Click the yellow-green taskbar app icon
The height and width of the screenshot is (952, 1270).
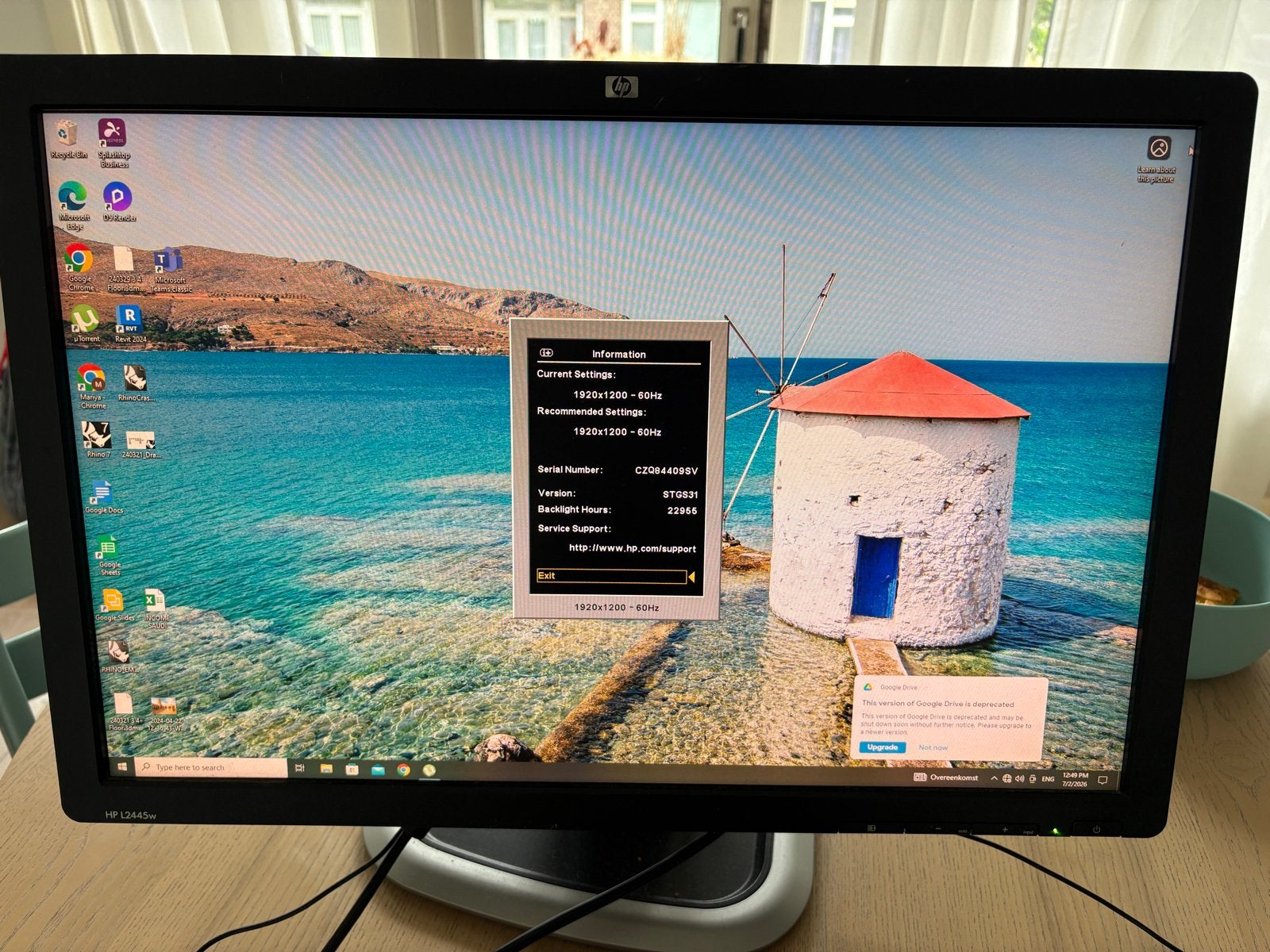429,770
